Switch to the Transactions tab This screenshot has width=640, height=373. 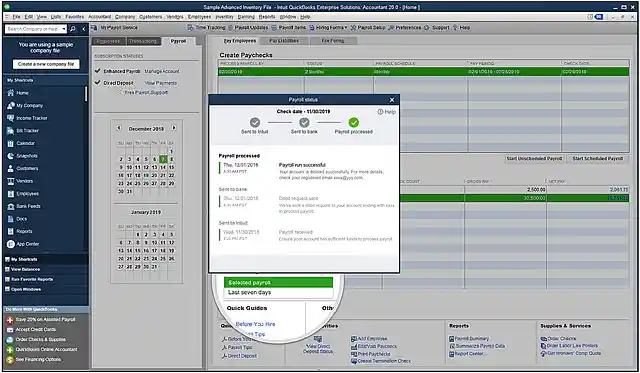143,41
